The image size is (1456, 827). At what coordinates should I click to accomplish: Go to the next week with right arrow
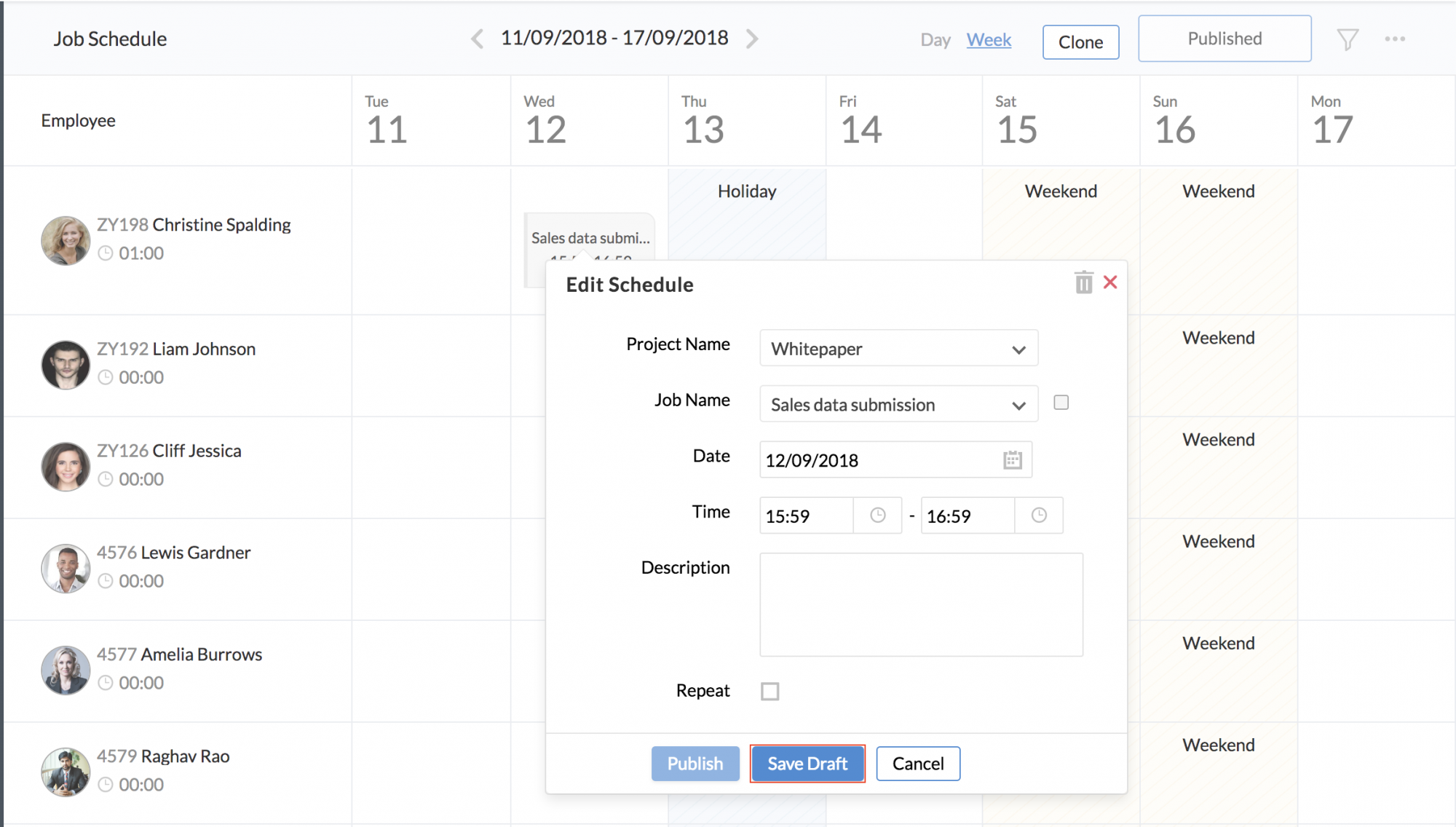point(753,39)
